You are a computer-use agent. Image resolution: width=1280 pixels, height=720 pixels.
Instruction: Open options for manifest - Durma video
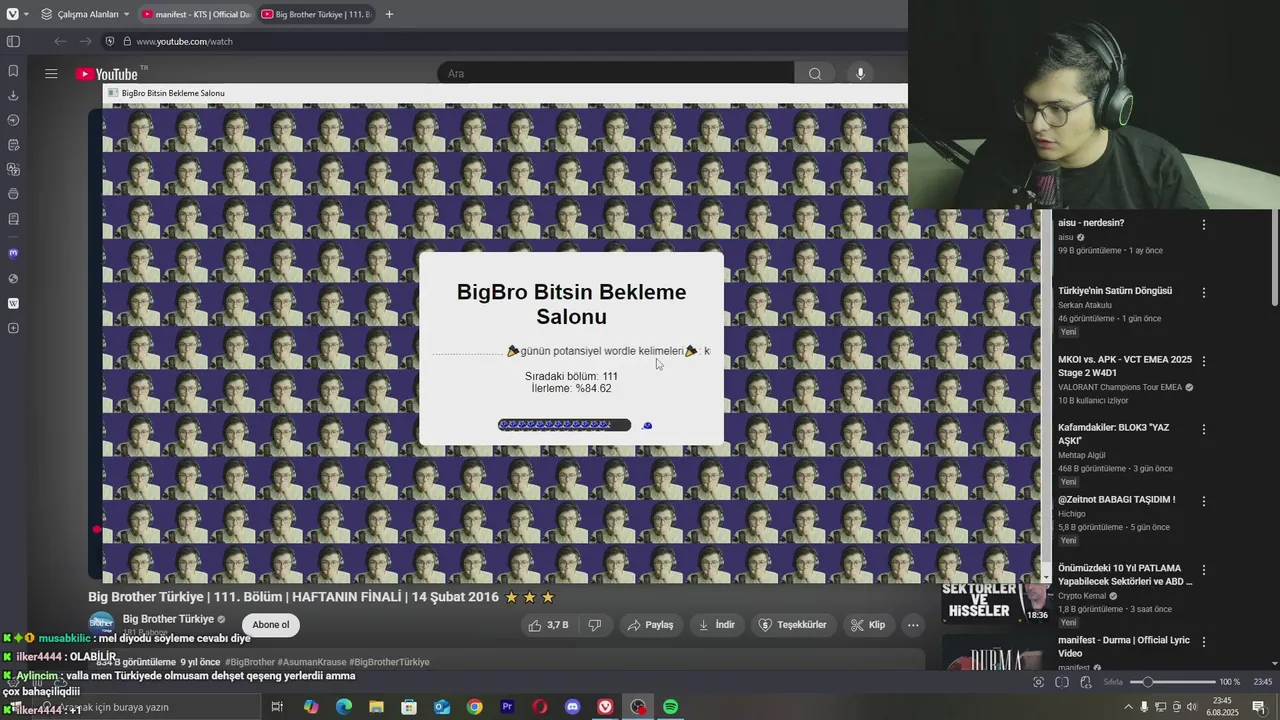(x=1204, y=642)
